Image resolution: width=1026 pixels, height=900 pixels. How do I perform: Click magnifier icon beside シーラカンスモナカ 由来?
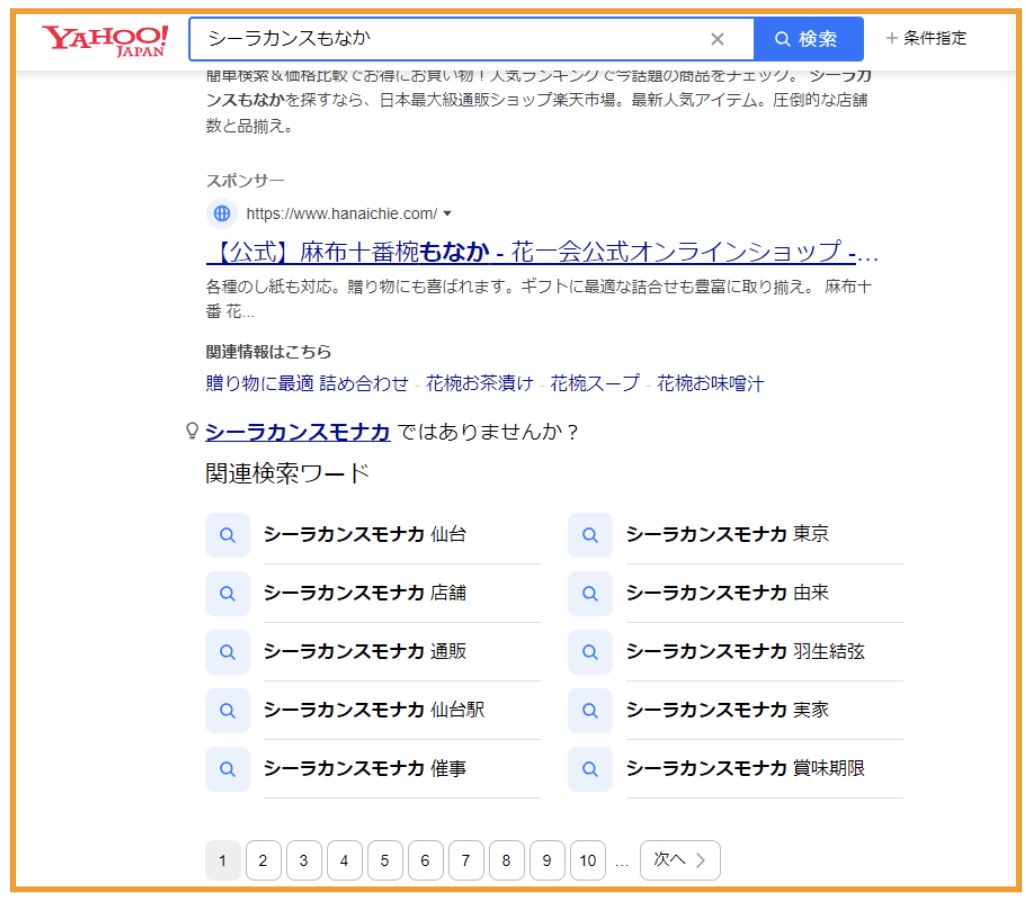[x=590, y=593]
